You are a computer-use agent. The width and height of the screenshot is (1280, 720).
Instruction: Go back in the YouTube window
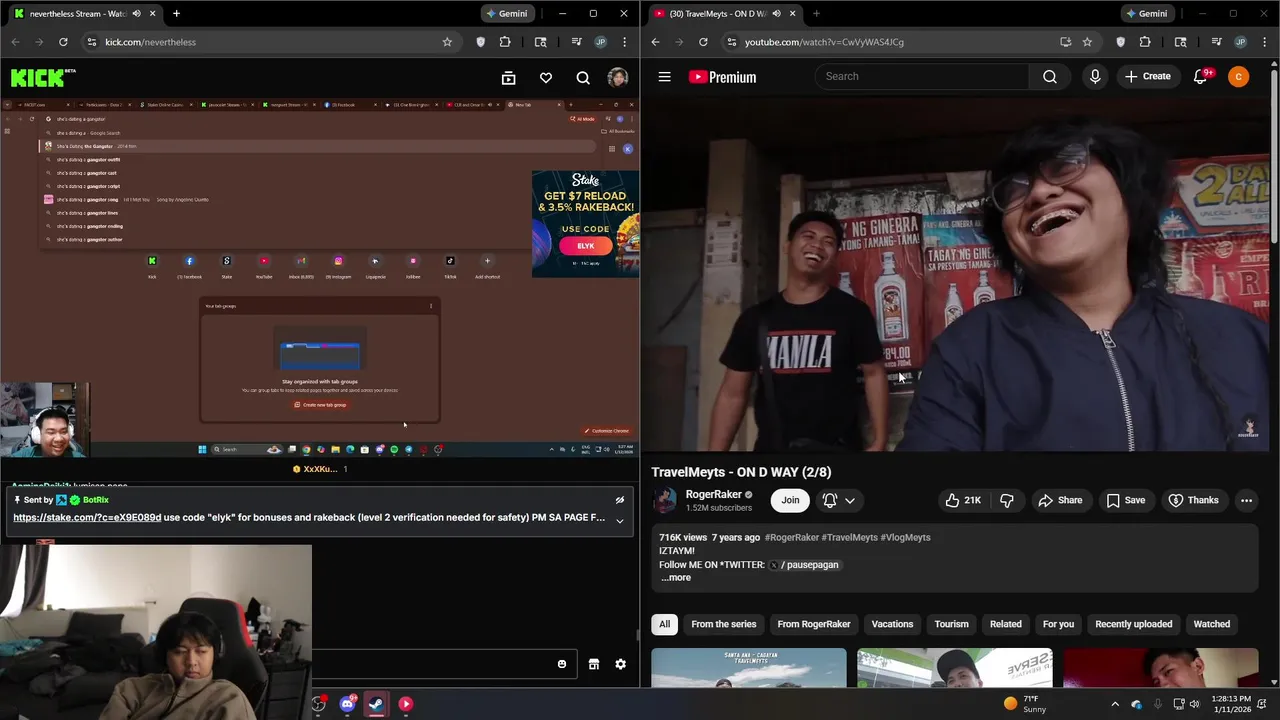click(x=655, y=42)
